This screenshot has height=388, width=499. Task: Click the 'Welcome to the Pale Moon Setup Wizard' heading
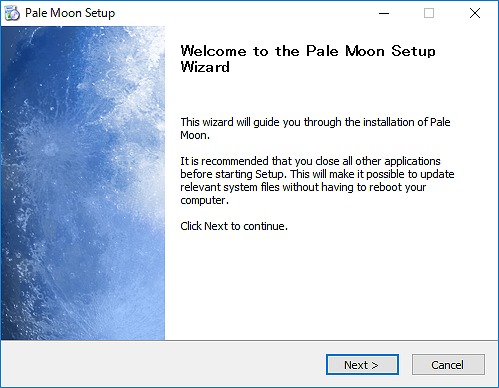point(308,59)
